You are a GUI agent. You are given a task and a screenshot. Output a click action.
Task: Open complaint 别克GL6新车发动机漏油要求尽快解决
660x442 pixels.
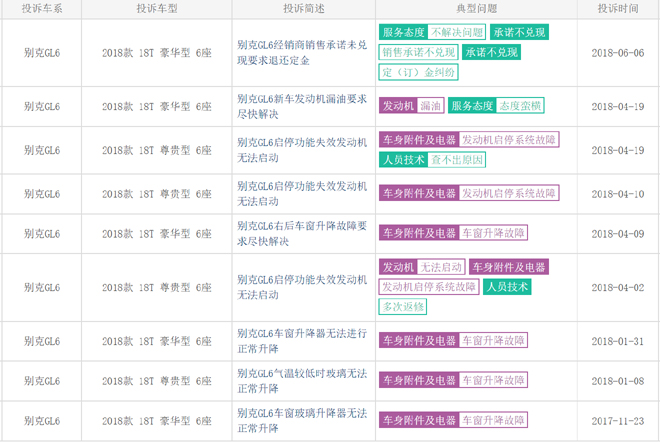pyautogui.click(x=302, y=107)
